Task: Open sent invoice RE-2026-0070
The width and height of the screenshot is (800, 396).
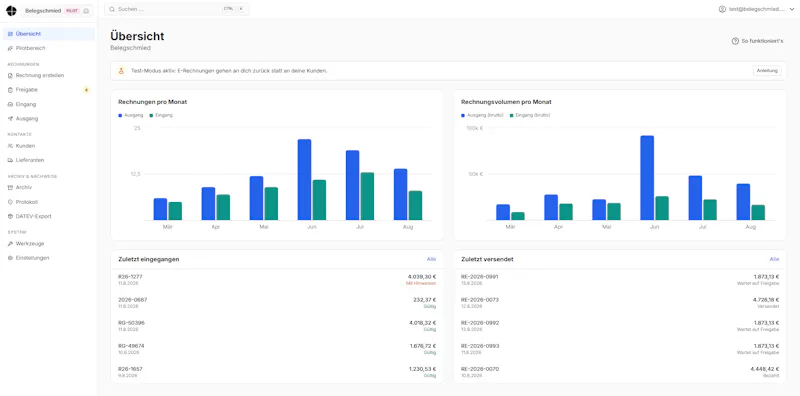Action: [620, 372]
